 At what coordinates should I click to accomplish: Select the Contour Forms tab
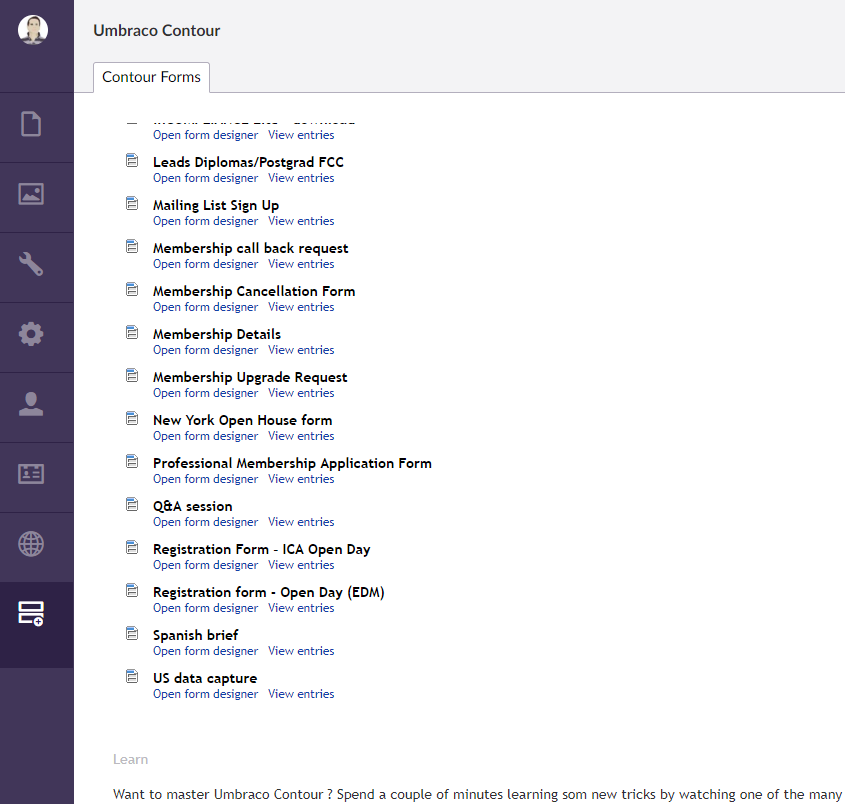[151, 77]
